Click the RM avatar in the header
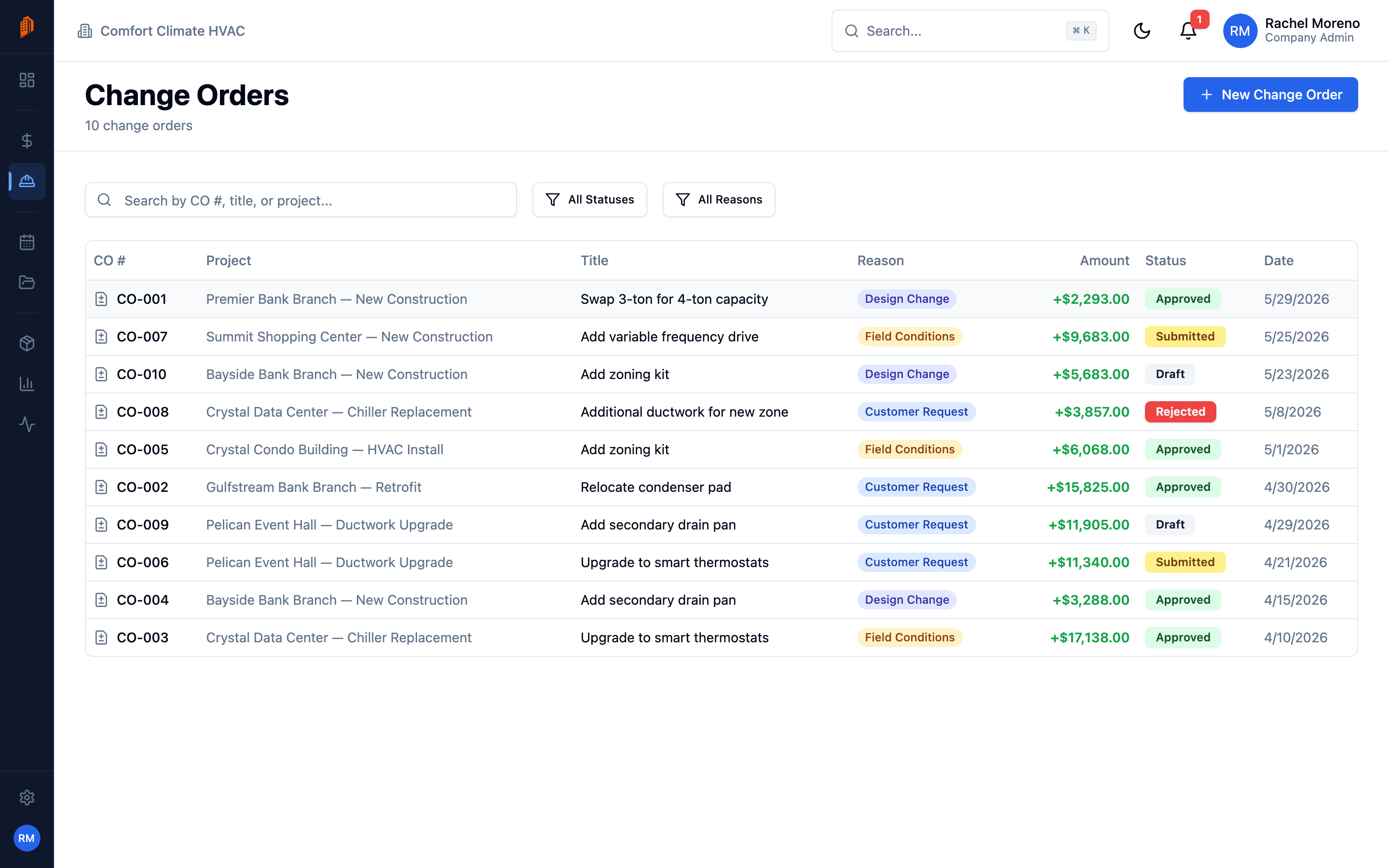 tap(1240, 31)
